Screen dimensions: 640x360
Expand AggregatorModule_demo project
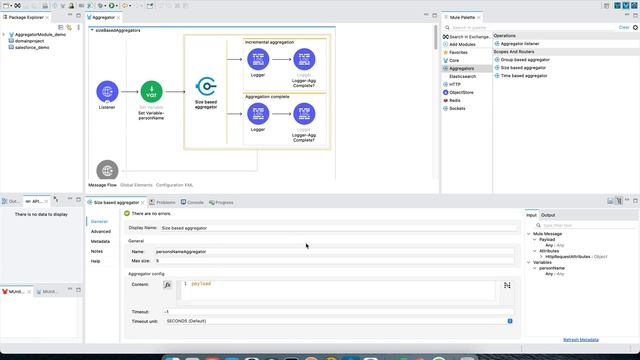coord(4,35)
